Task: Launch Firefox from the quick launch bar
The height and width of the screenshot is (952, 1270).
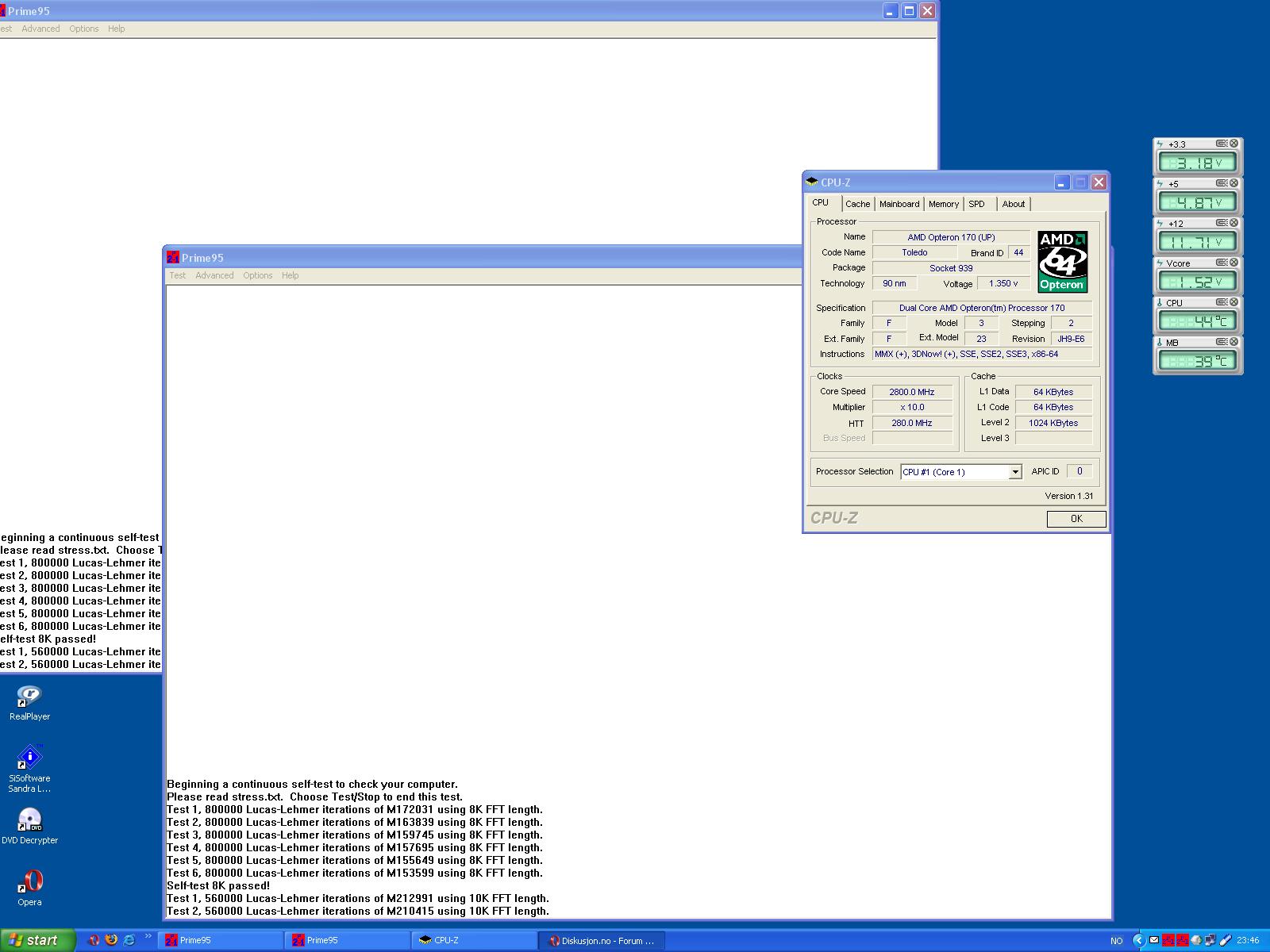Action: pyautogui.click(x=111, y=940)
